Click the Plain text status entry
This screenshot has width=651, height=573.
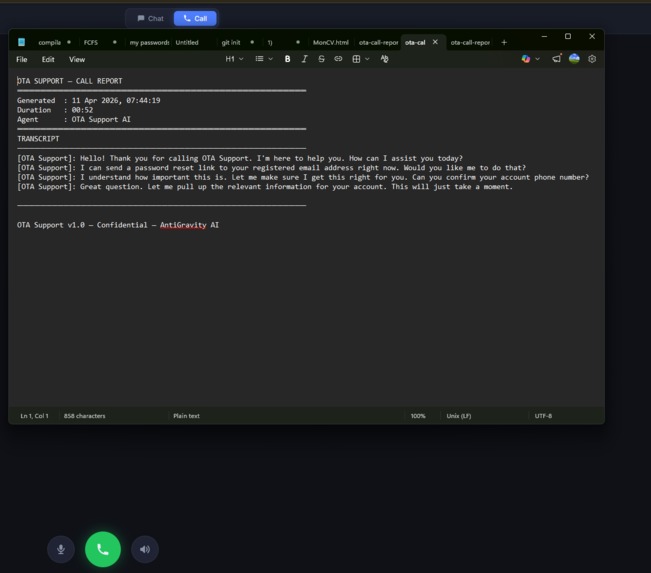point(186,416)
